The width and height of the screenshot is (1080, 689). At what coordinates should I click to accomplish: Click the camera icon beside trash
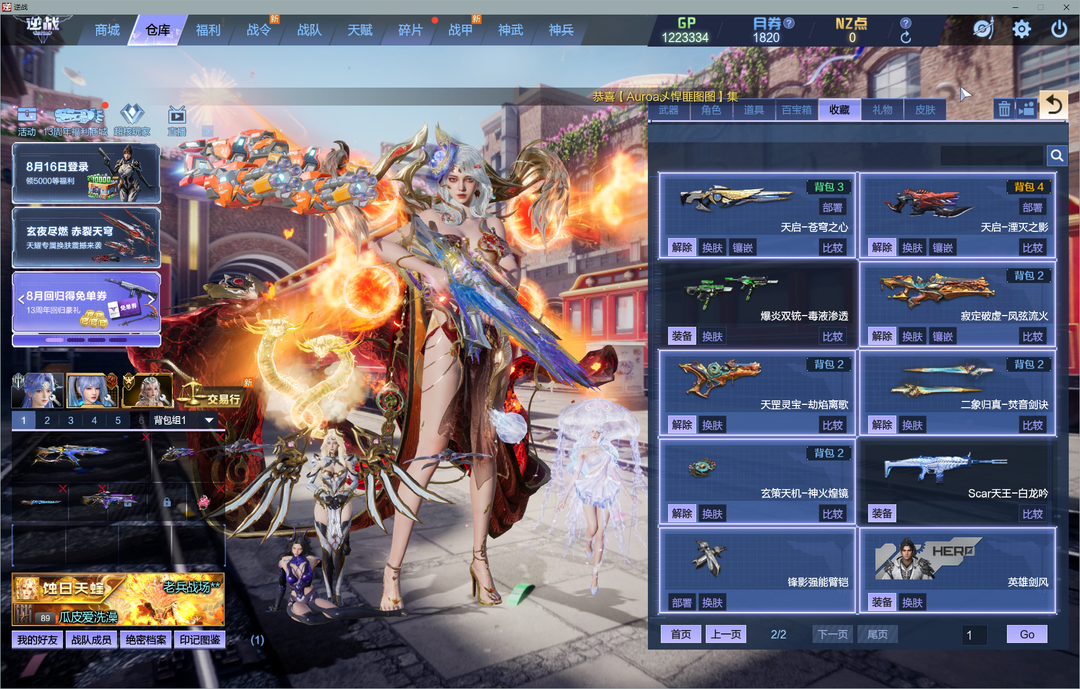pos(1026,109)
